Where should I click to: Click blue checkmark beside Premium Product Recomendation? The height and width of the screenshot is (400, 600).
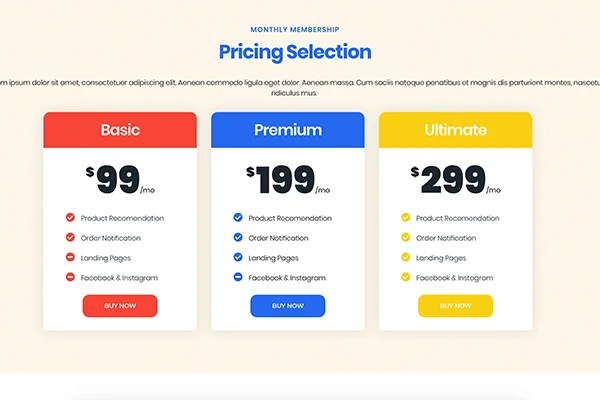pos(238,217)
